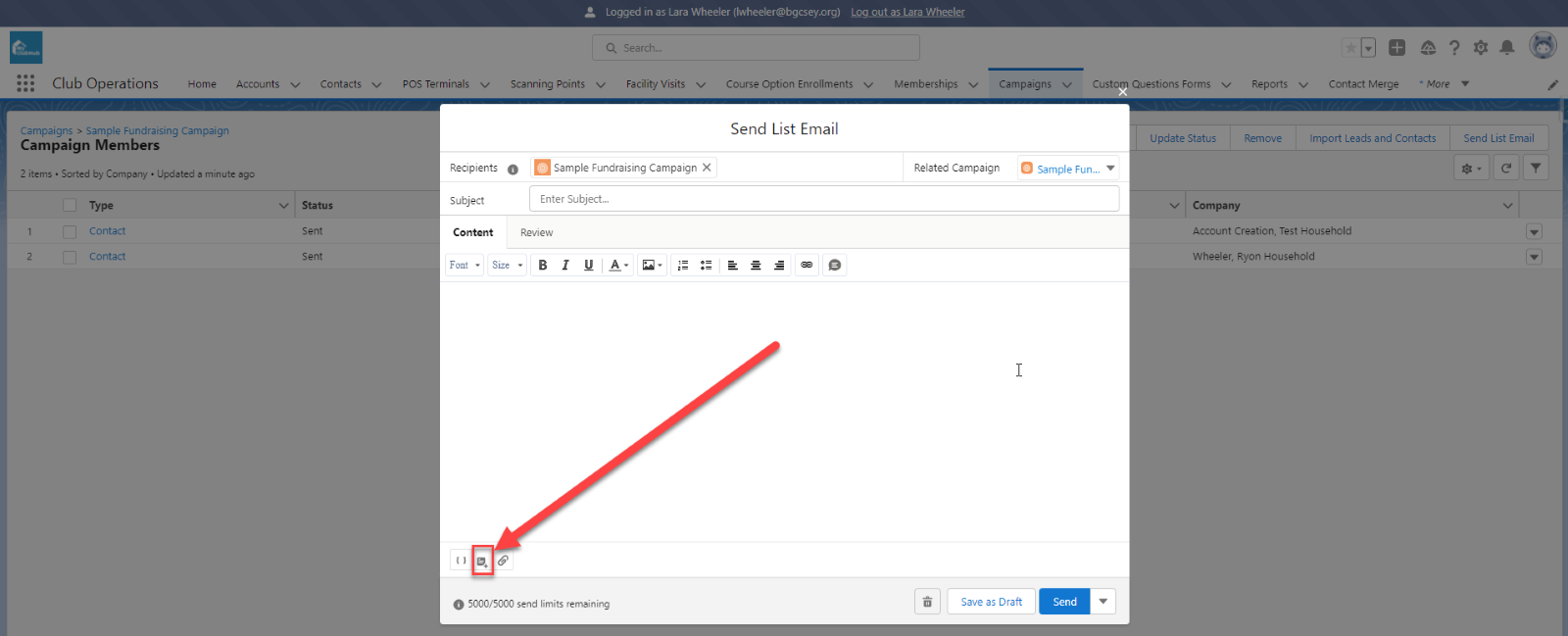This screenshot has width=1568, height=636.
Task: Open Sample Fundraising Campaign breadcrumb link
Action: pos(157,130)
